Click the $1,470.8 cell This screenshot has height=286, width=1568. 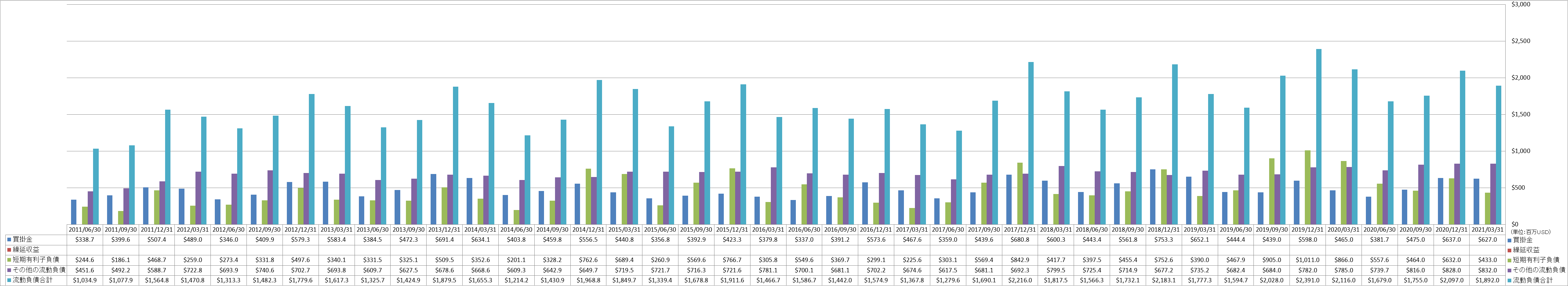click(x=192, y=281)
